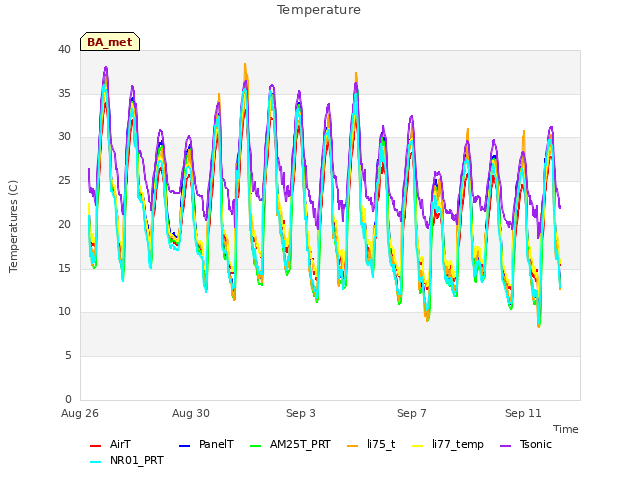Screen dimensions: 640x480
Task: Click the blue PanelT color marker
Action: point(184,446)
